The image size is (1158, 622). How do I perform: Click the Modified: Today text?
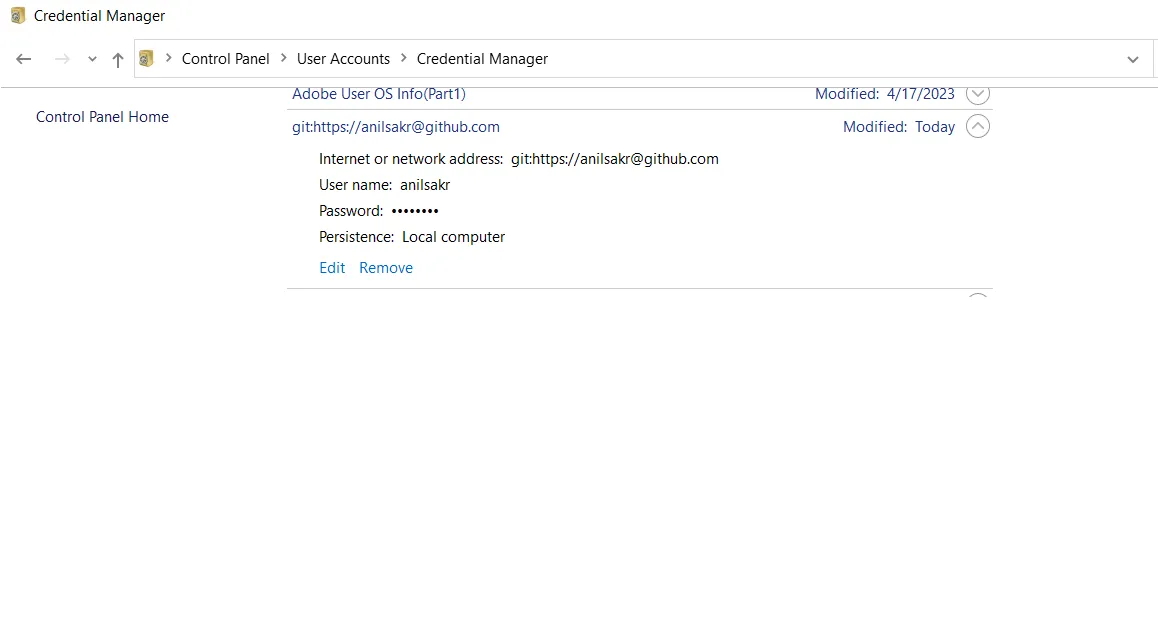899,126
